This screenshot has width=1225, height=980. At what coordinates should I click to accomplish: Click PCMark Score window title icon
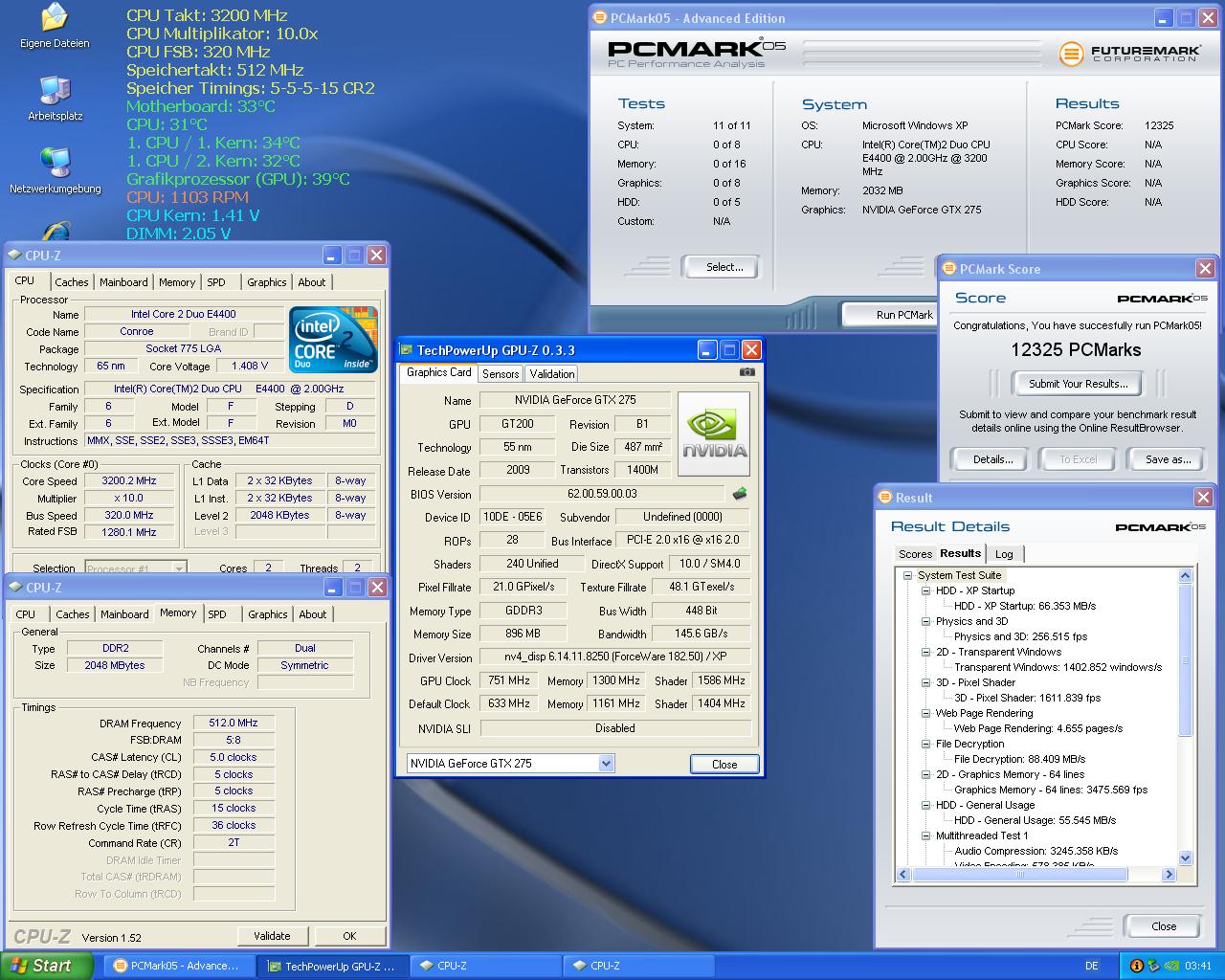pos(948,269)
